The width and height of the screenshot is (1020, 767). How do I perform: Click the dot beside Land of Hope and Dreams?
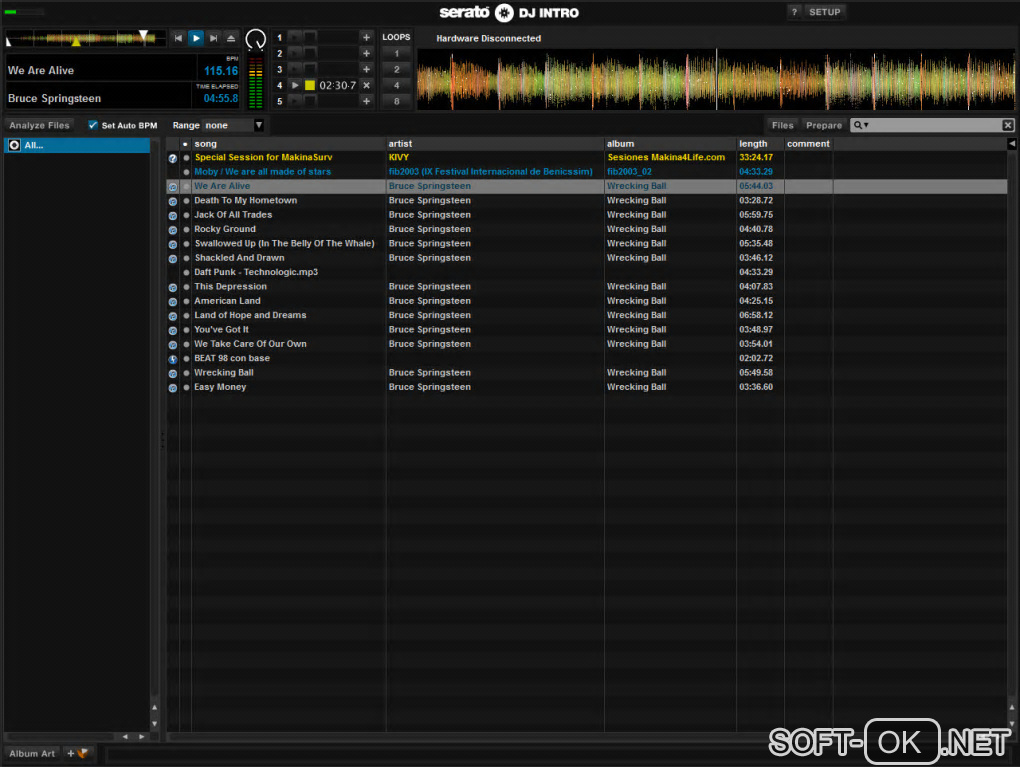coord(186,316)
